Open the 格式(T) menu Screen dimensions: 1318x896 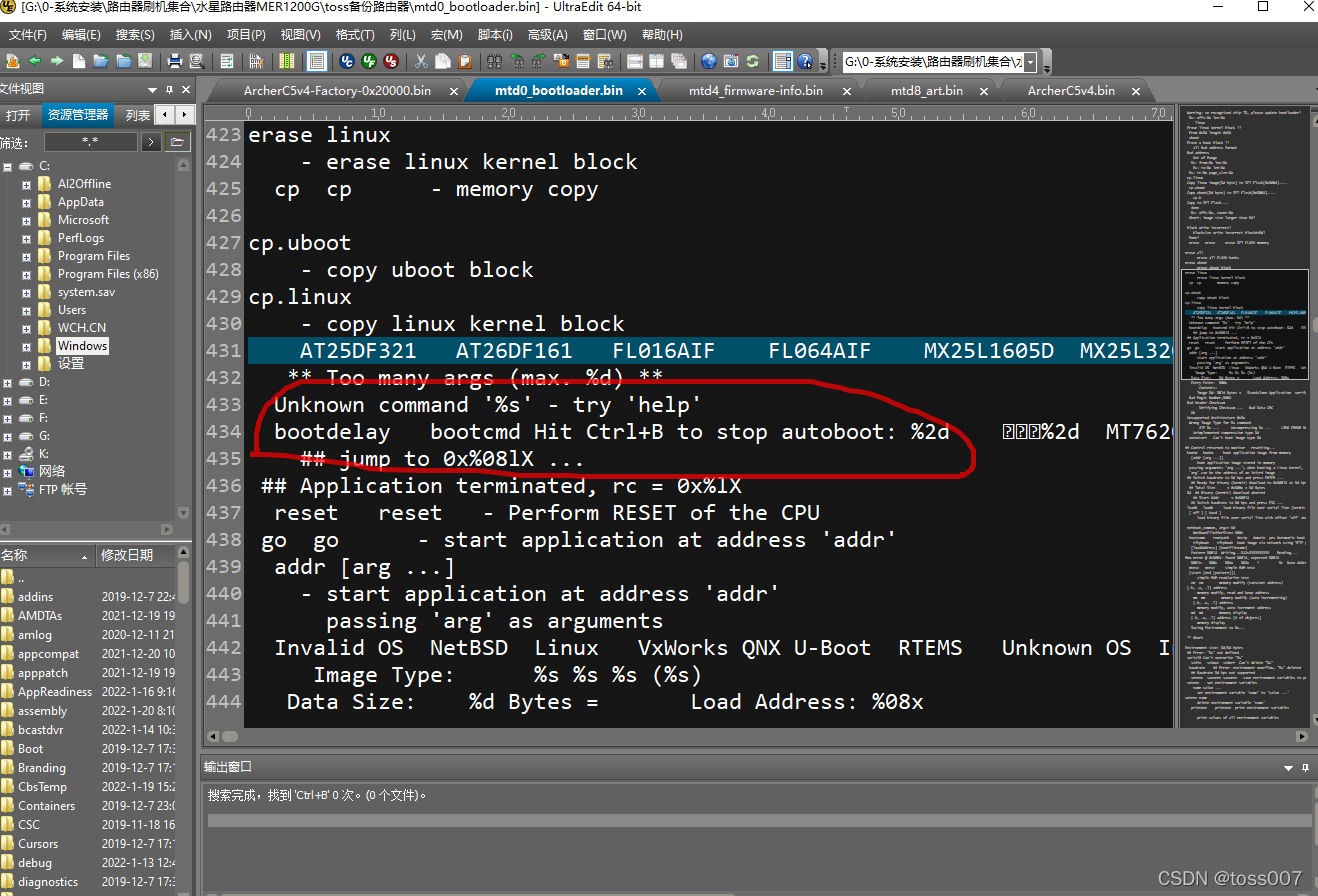(354, 35)
